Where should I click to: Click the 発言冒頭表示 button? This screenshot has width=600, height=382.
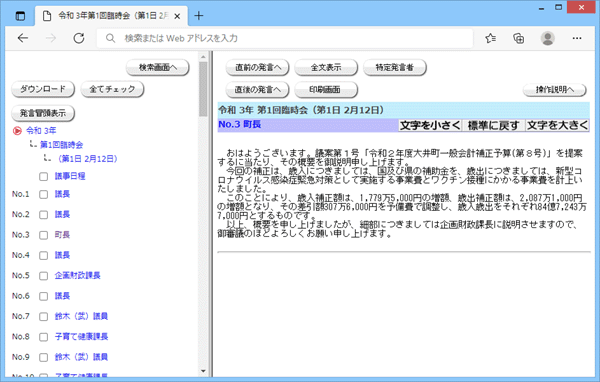tap(43, 113)
